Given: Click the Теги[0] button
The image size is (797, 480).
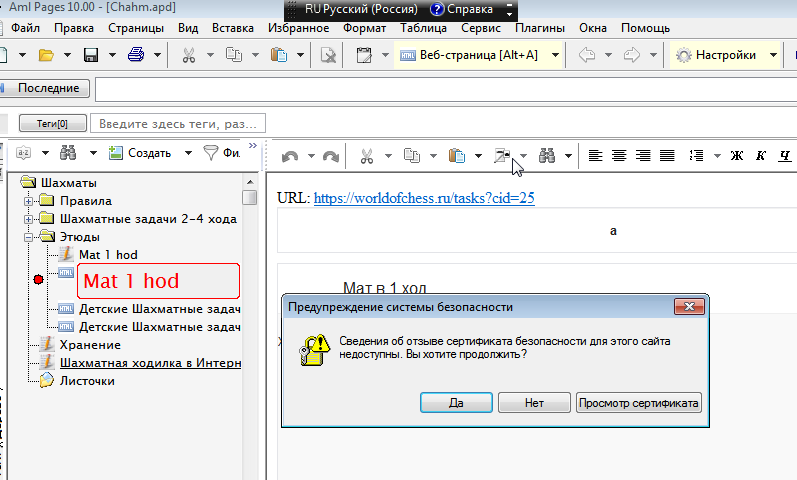Looking at the screenshot, I should point(52,124).
